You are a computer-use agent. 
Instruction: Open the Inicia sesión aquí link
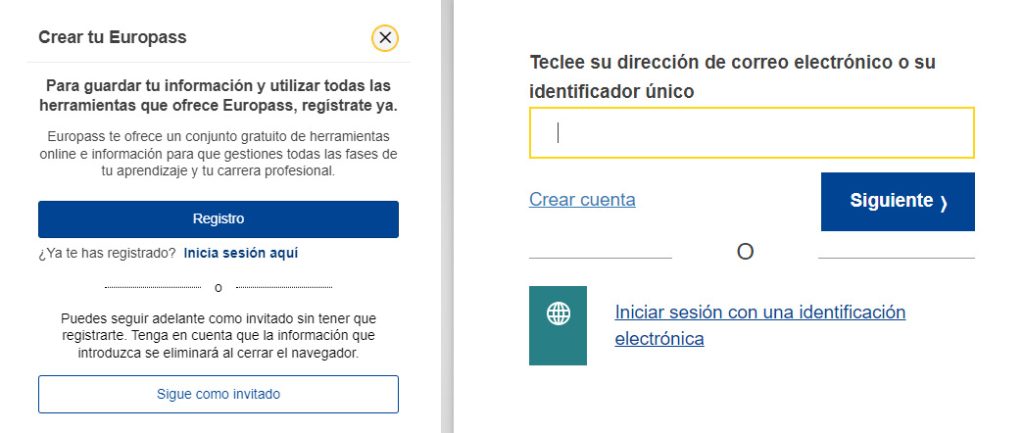(240, 253)
